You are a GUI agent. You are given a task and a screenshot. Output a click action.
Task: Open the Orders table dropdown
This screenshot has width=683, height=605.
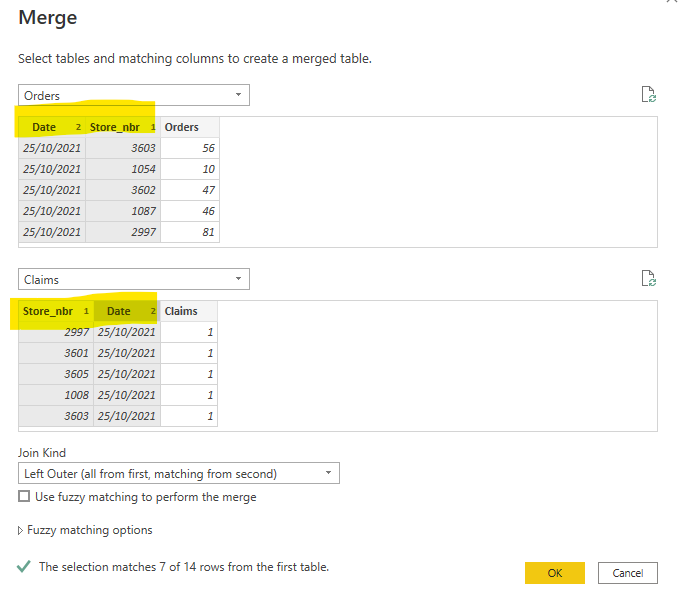(x=134, y=95)
